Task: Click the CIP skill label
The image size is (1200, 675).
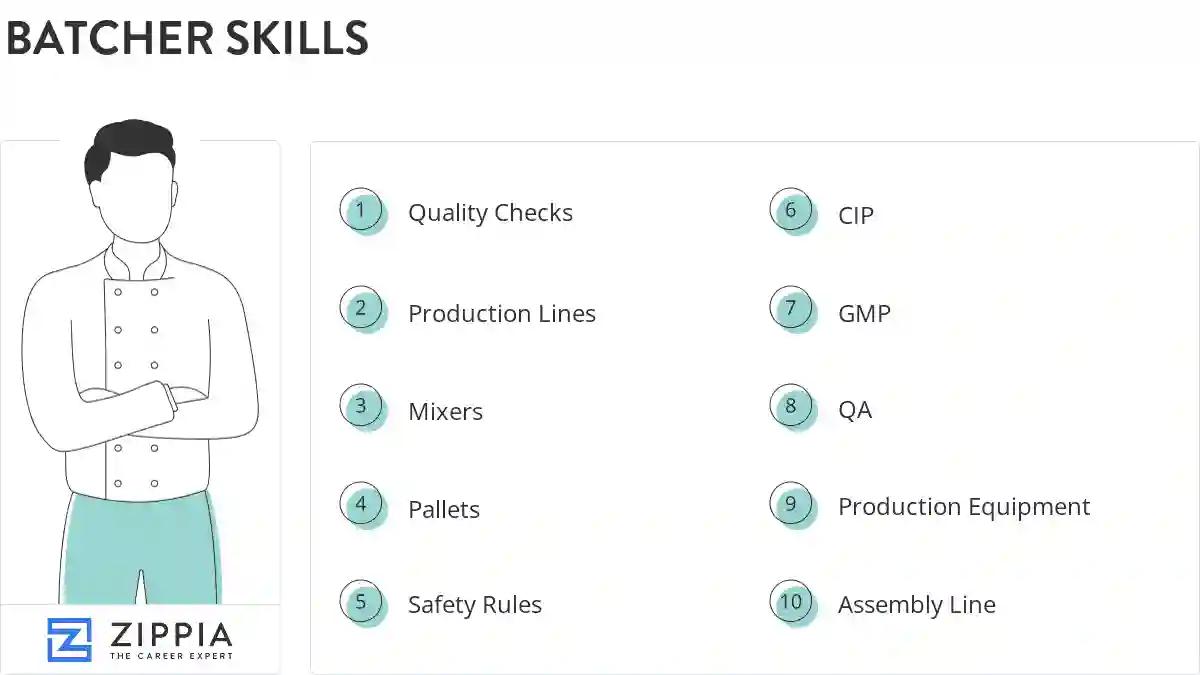Action: (x=856, y=215)
